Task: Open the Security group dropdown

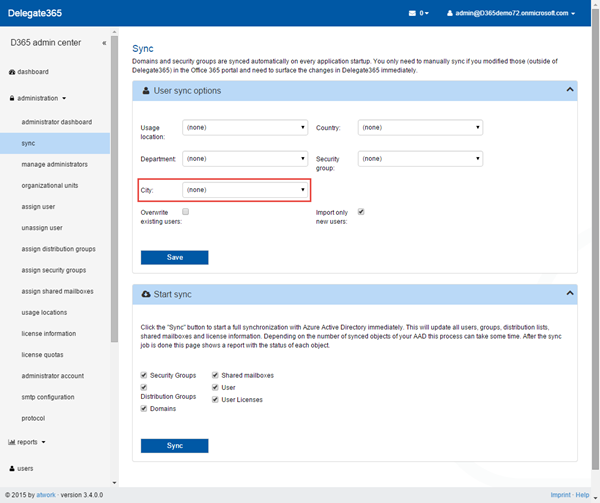Action: click(x=421, y=158)
